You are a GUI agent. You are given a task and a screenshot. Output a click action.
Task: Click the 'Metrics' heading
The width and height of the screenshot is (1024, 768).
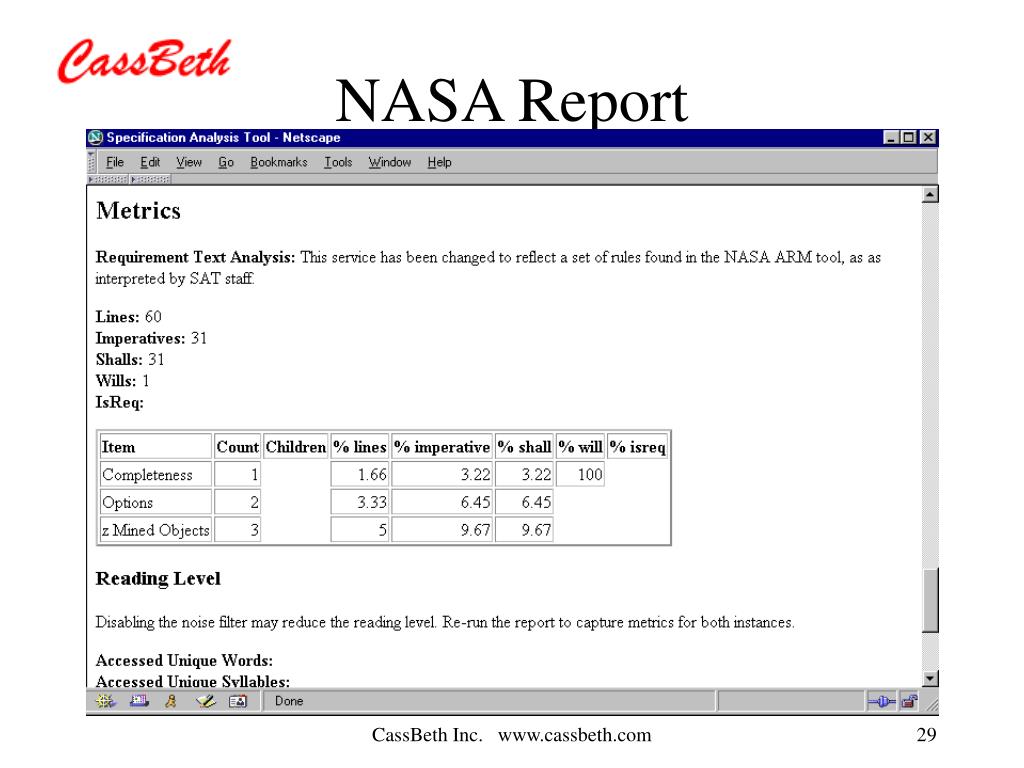tap(138, 211)
